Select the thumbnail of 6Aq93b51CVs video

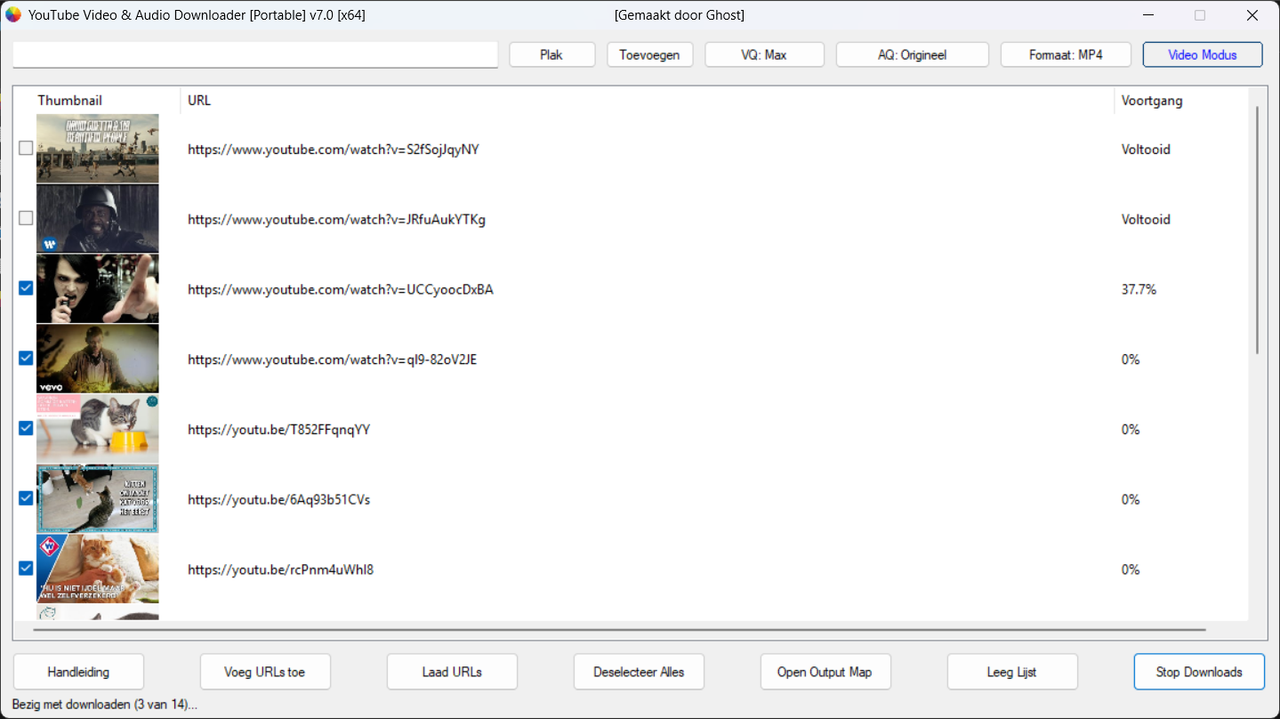pos(97,499)
